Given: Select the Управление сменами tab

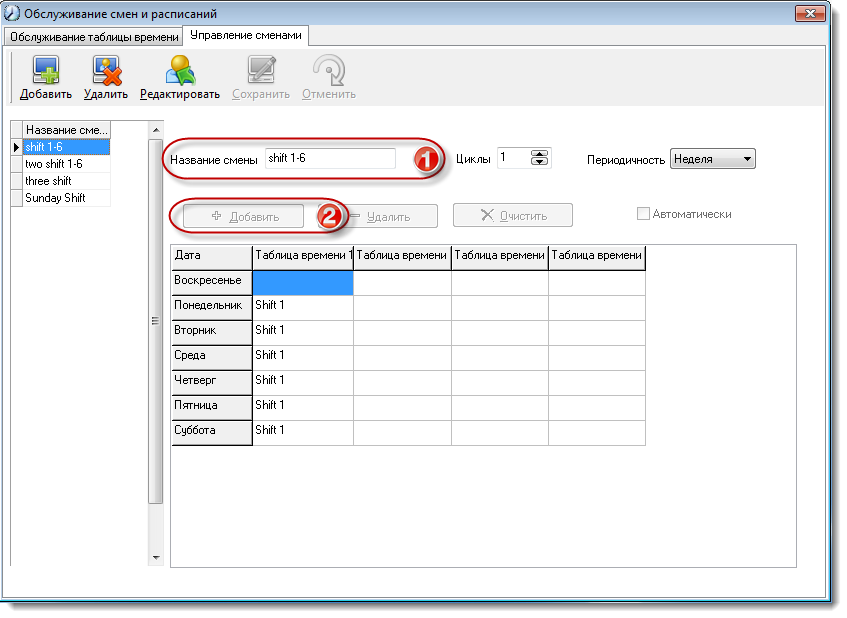Looking at the screenshot, I should 246,36.
